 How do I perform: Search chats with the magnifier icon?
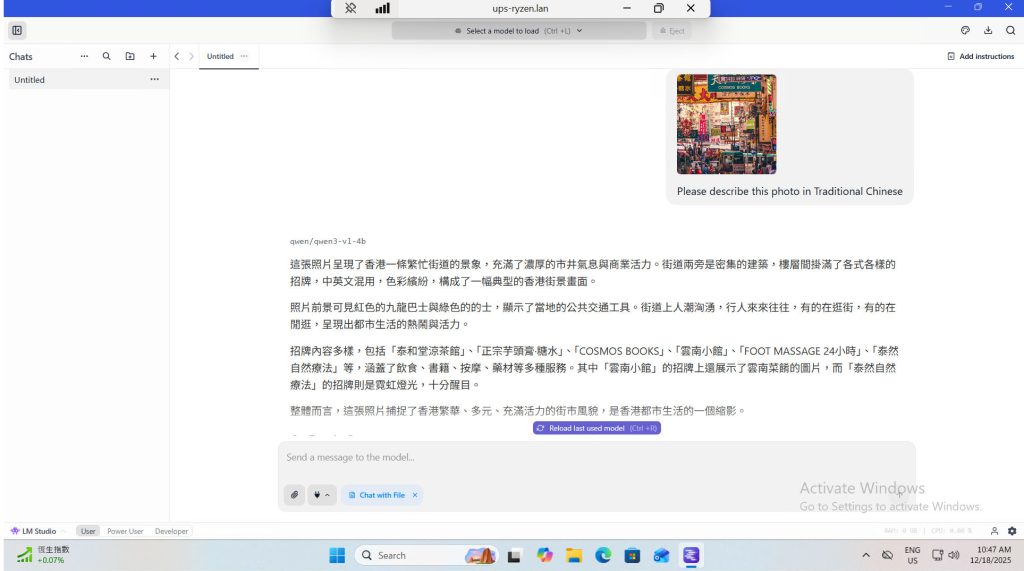click(x=106, y=57)
